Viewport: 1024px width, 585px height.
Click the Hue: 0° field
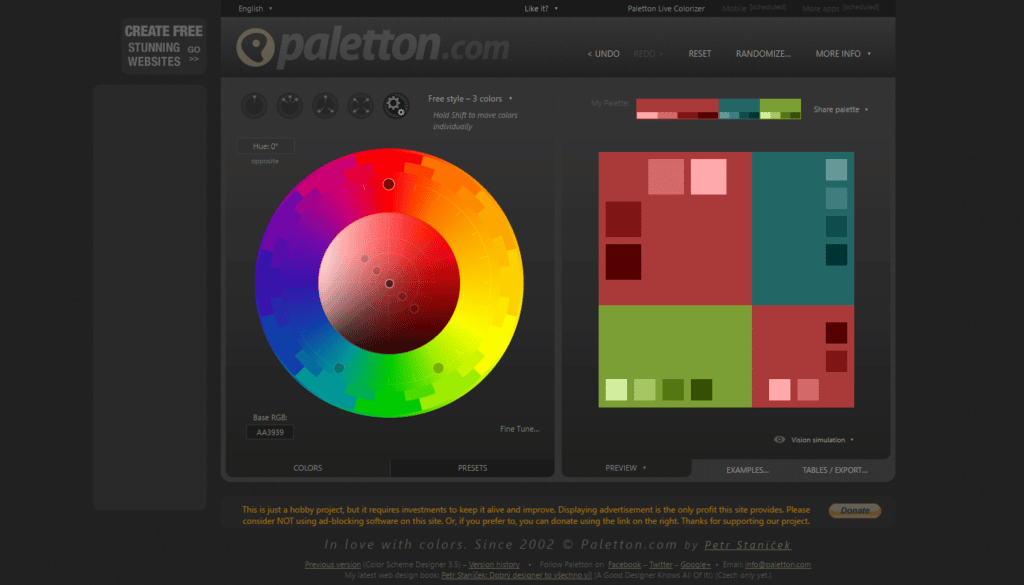click(265, 146)
